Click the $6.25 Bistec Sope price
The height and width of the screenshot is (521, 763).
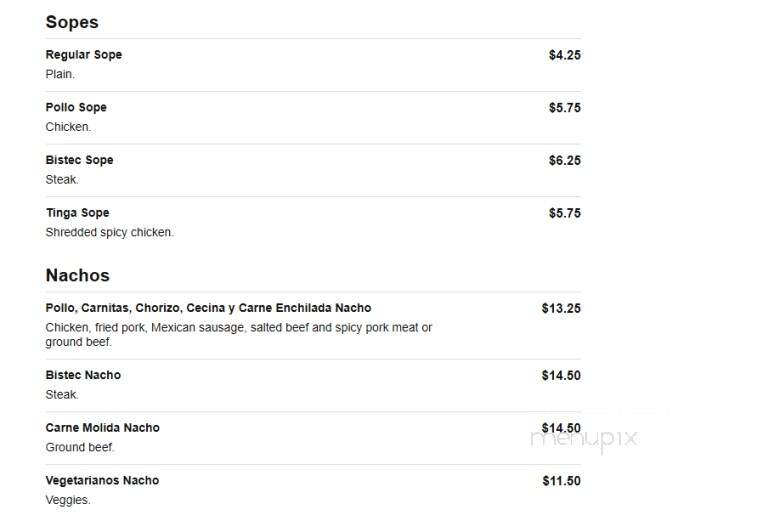564,161
